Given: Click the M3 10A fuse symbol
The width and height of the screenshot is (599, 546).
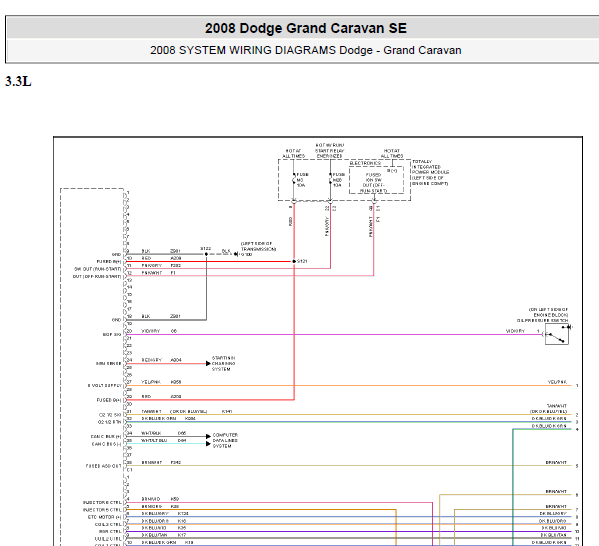Looking at the screenshot, I should [294, 180].
